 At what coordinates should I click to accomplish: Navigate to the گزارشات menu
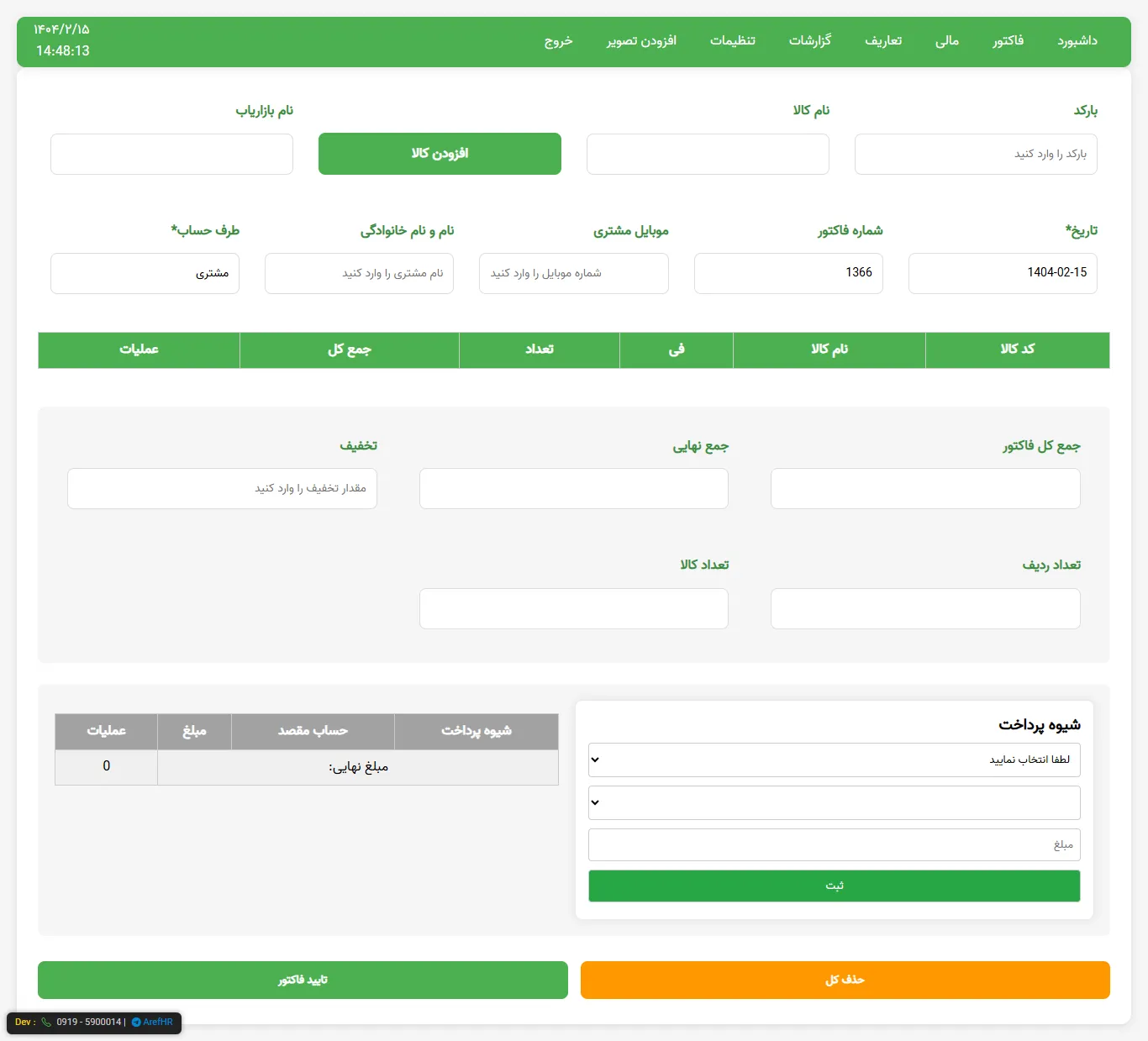tap(810, 41)
